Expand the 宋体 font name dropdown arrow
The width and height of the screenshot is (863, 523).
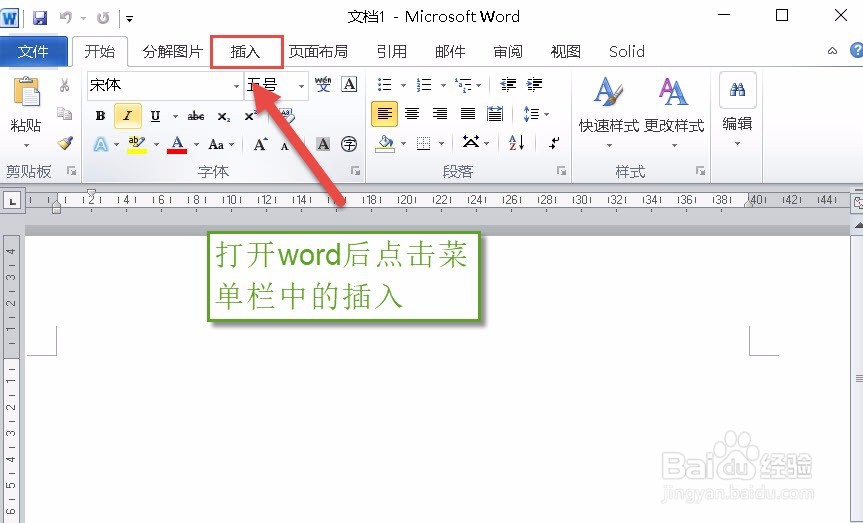point(236,86)
